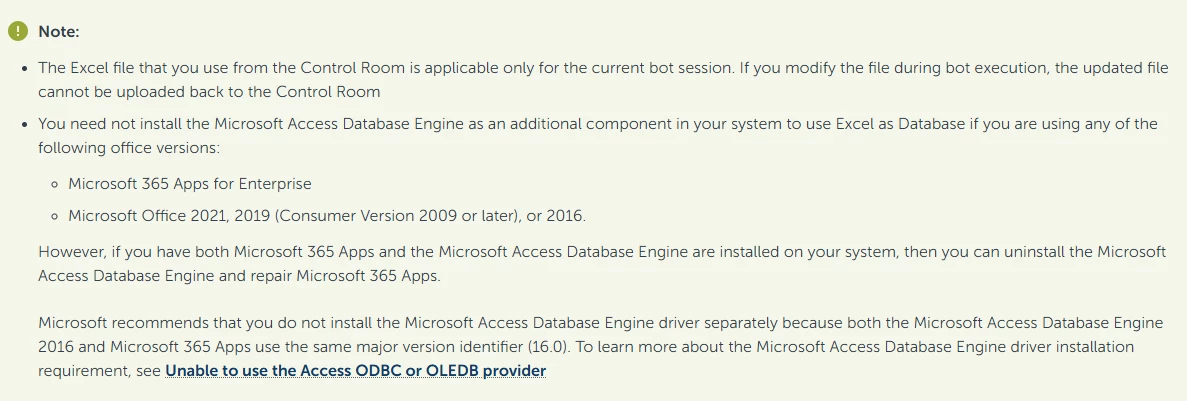1187x401 pixels.
Task: Click the sentence starting The Excel file that
Action: 386,68
